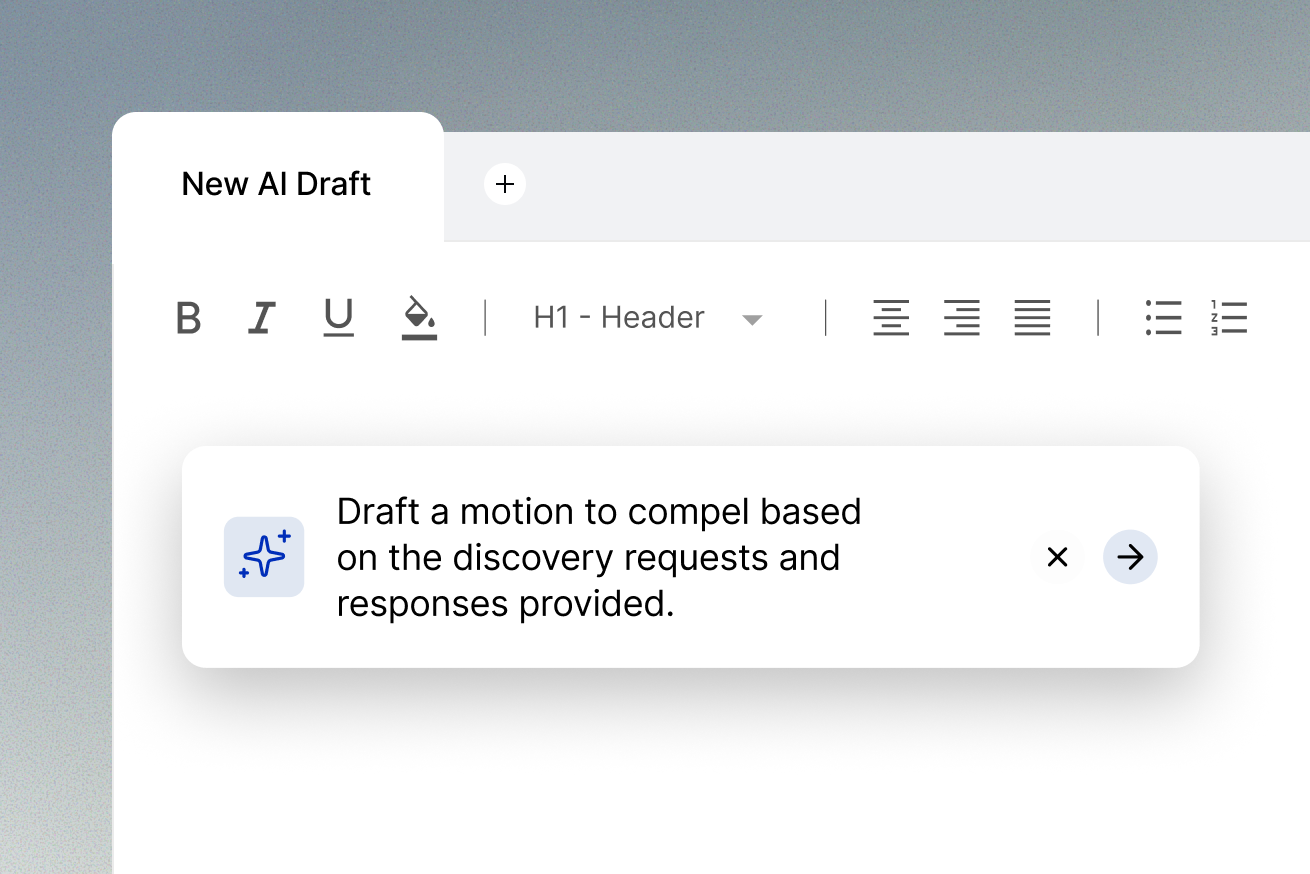The image size is (1310, 874).
Task: Open the paint bucket fill color picker
Action: coord(419,318)
